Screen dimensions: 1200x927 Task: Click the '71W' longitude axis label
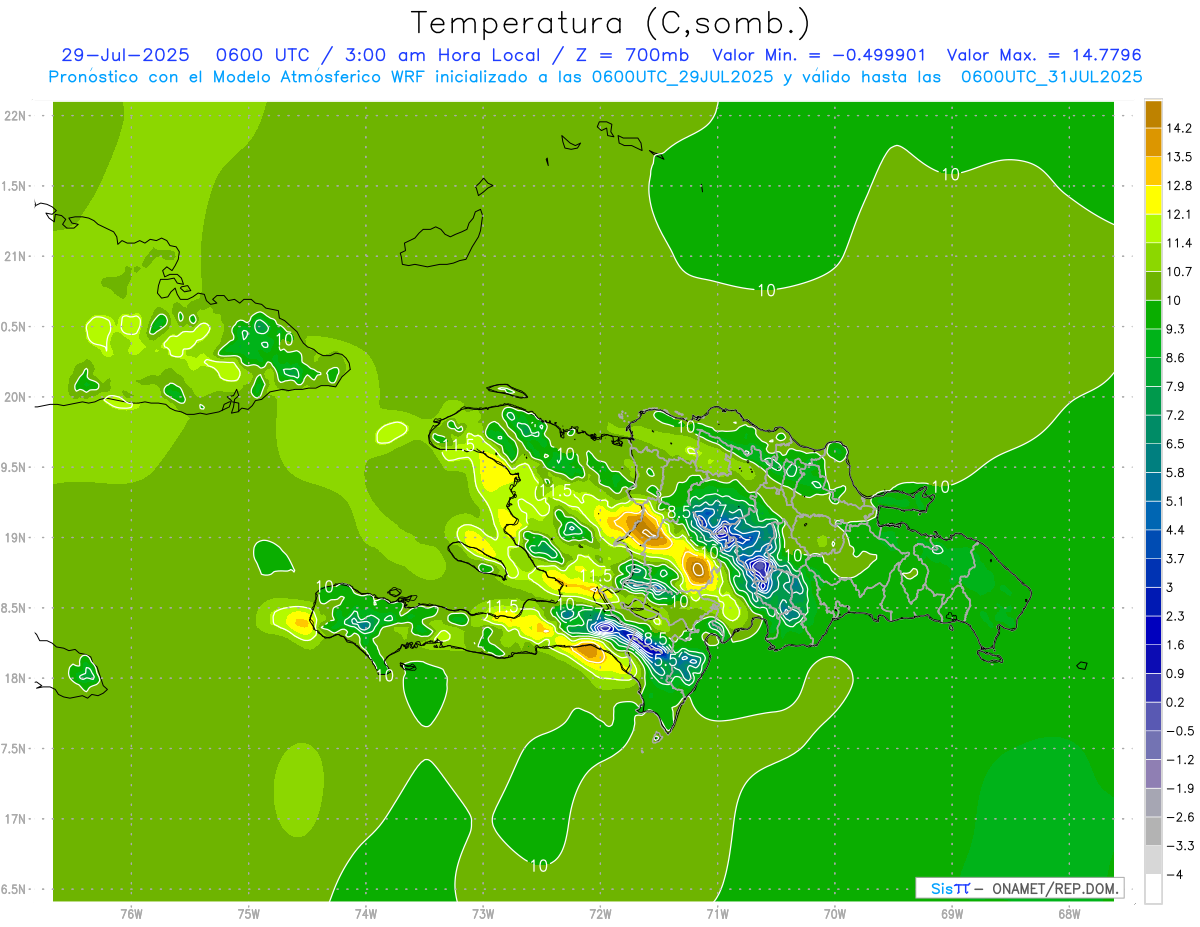pyautogui.click(x=717, y=913)
